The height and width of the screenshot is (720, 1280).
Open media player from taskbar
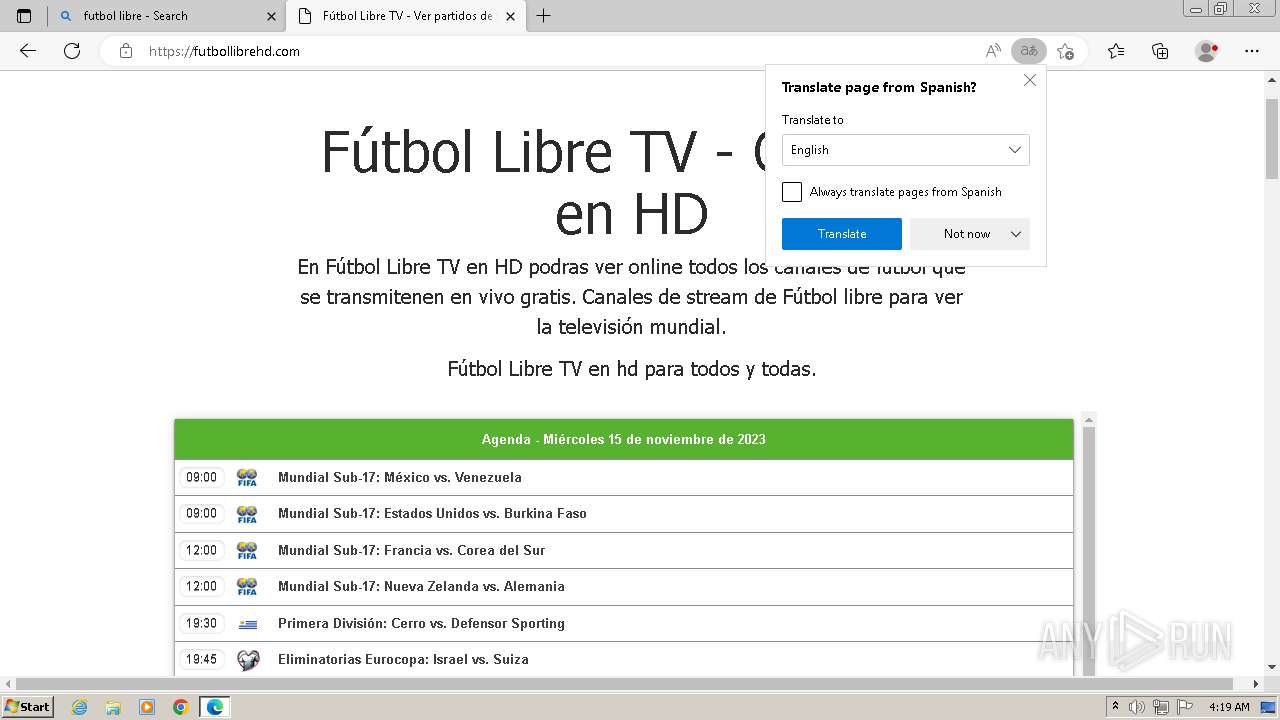[147, 707]
